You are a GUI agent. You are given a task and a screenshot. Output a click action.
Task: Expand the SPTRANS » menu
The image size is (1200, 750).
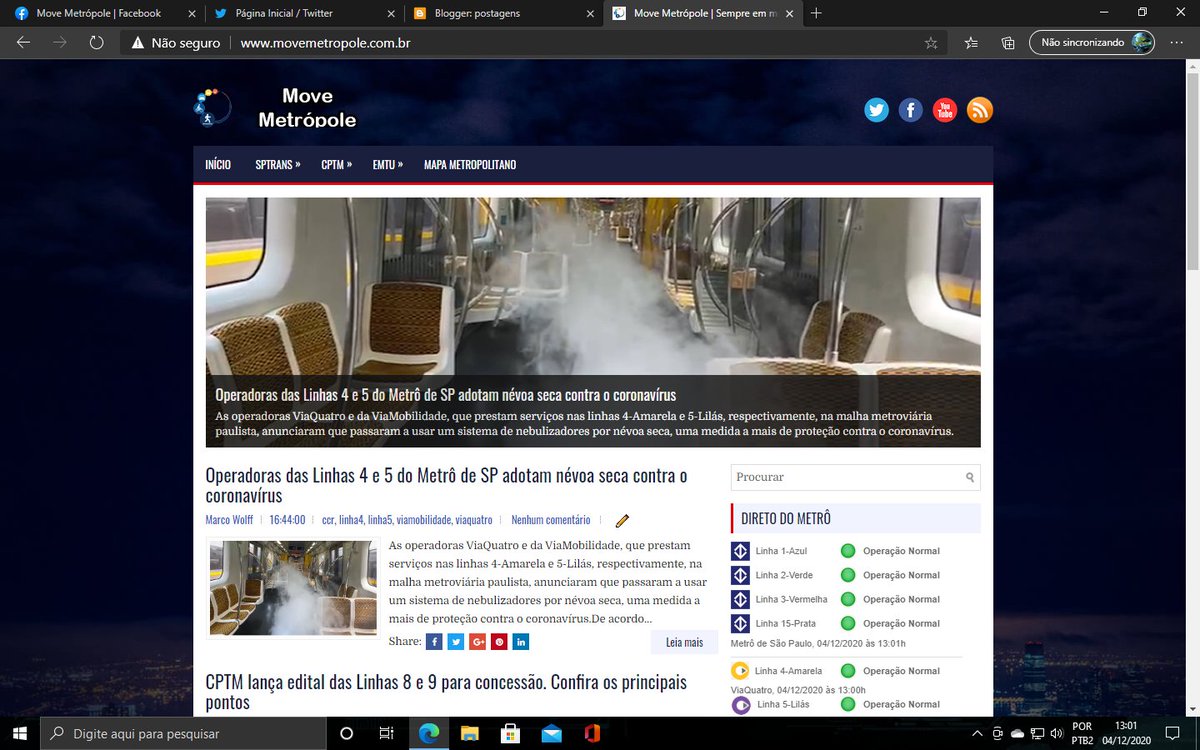278,165
